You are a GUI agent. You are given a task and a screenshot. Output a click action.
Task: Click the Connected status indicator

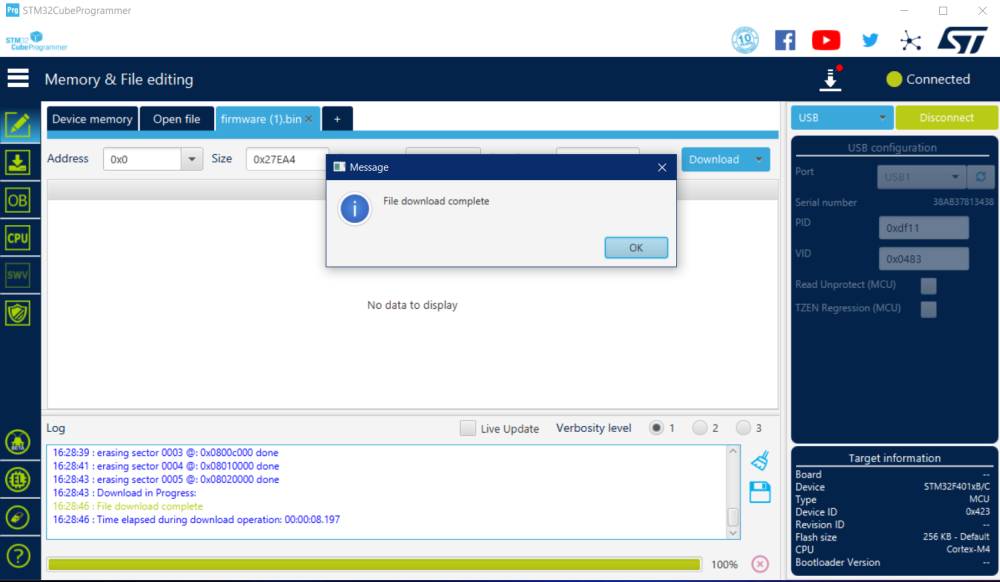(x=928, y=79)
